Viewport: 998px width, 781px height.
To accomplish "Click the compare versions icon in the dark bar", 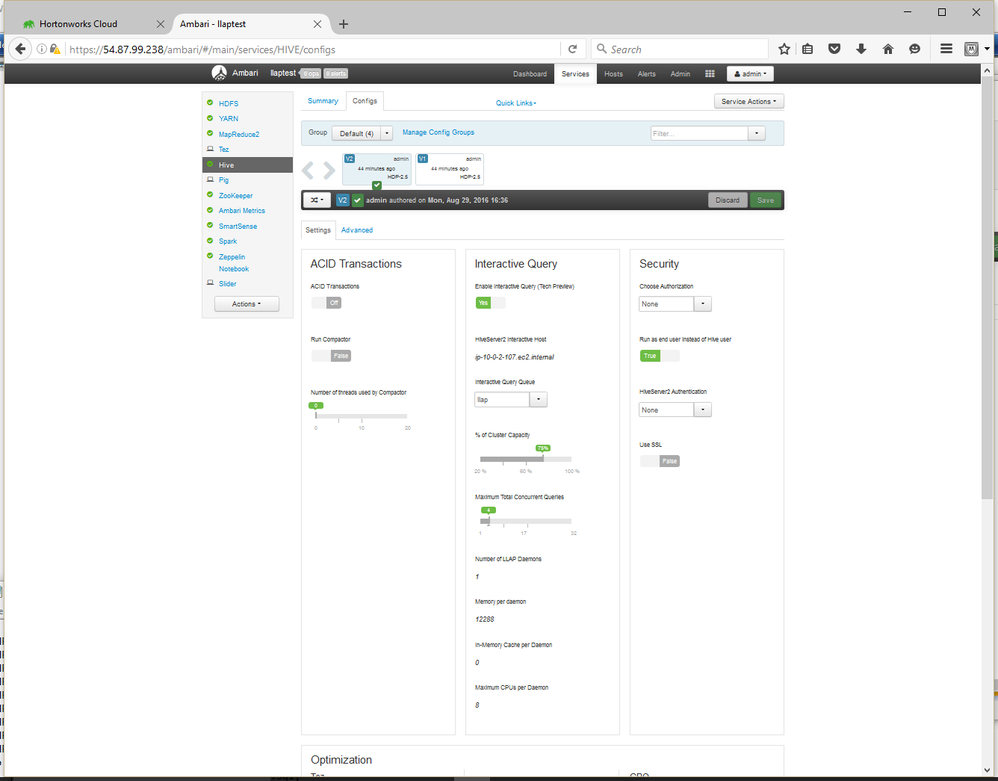I will [x=317, y=200].
